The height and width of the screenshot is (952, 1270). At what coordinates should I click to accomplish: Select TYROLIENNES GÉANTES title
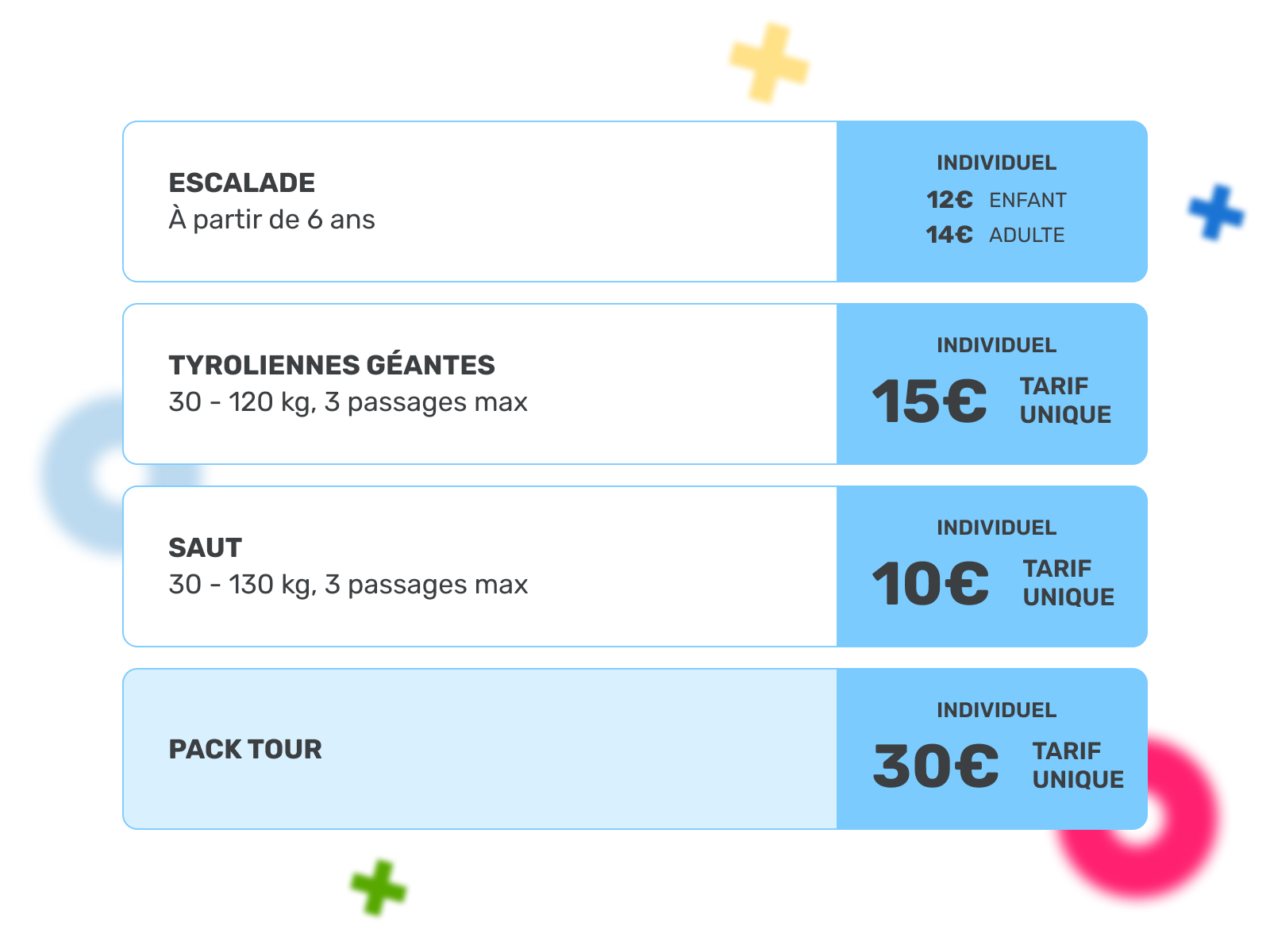coord(332,365)
